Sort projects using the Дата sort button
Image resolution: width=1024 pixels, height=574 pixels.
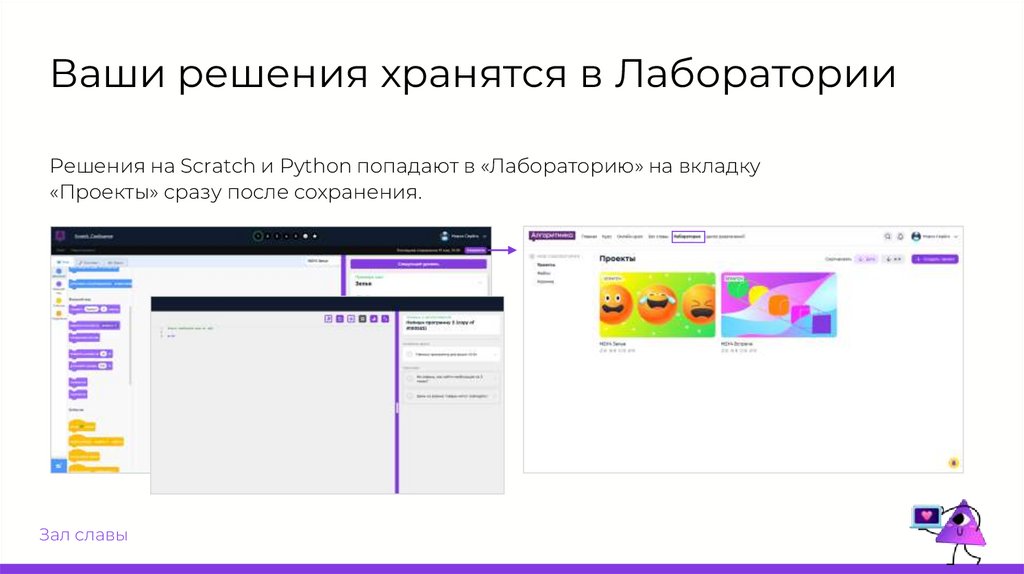pyautogui.click(x=866, y=258)
